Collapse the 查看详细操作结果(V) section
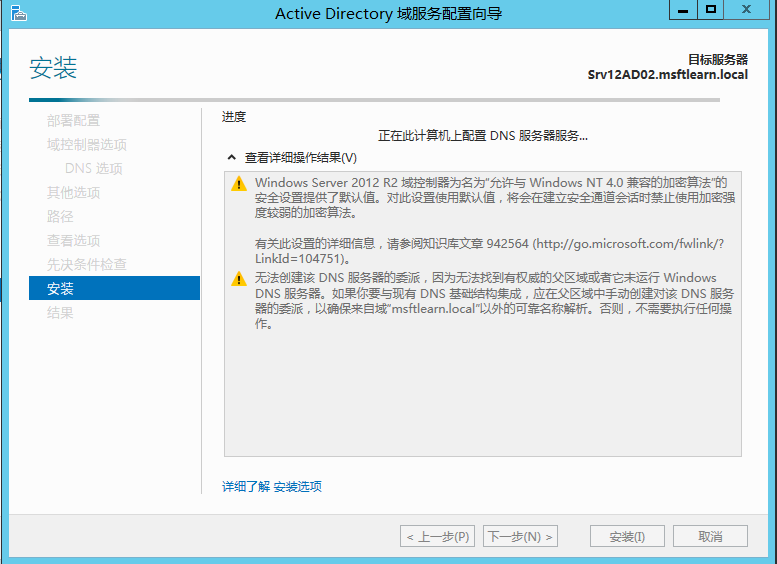This screenshot has width=777, height=564. [231, 158]
